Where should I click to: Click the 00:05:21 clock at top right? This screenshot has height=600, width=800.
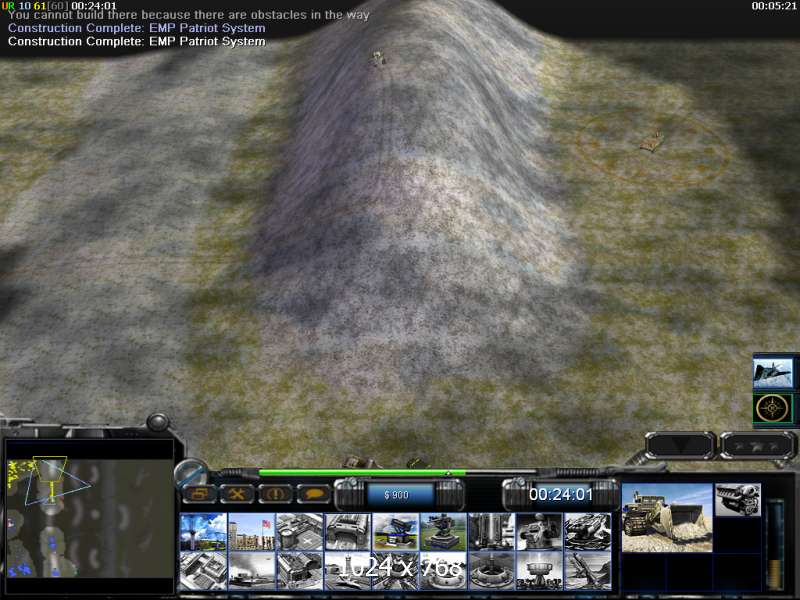773,6
